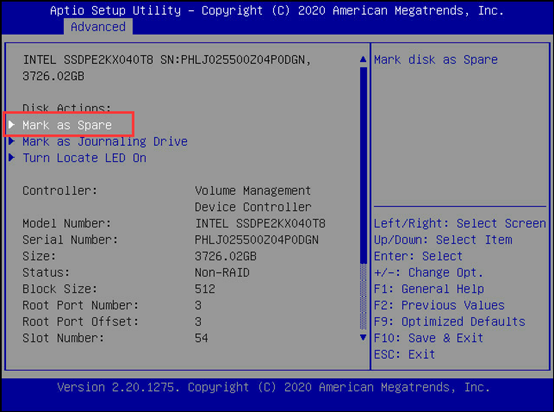Click the dotted scrollbar track below the thumb
This screenshot has height=412, width=554.
(363, 297)
